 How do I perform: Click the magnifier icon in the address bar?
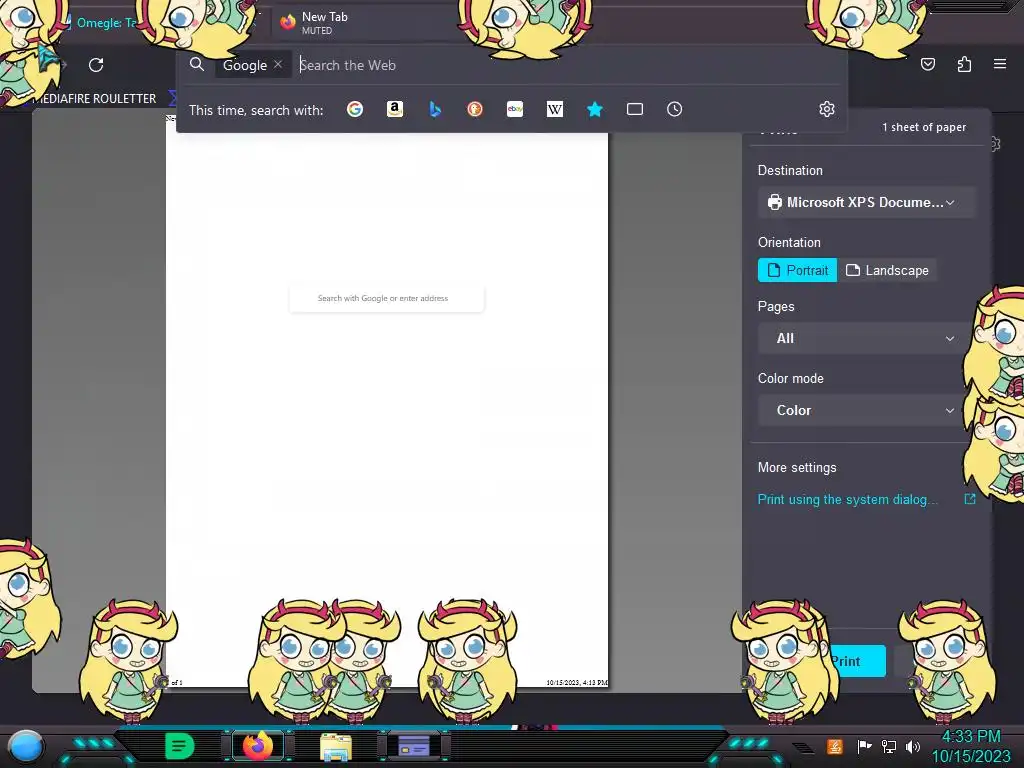pyautogui.click(x=197, y=64)
